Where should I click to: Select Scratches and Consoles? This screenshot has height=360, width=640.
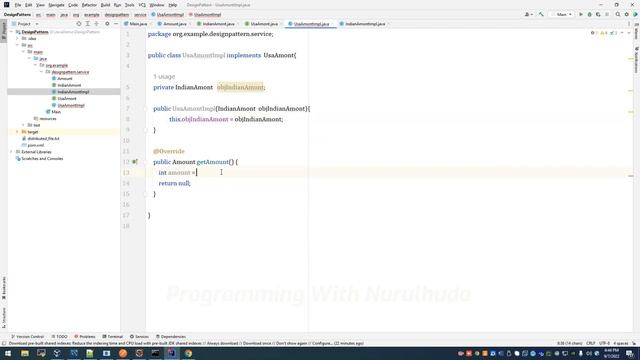click(x=42, y=158)
